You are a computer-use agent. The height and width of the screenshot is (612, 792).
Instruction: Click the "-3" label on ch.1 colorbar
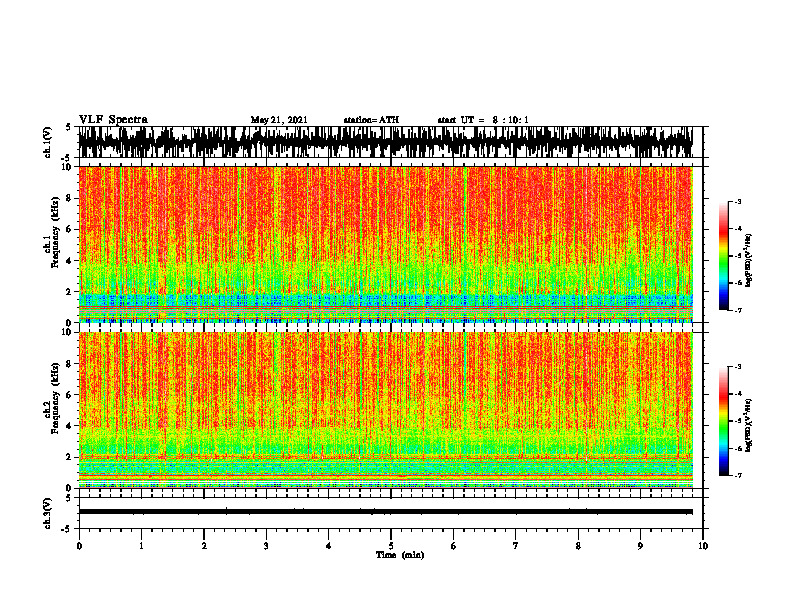[738, 202]
